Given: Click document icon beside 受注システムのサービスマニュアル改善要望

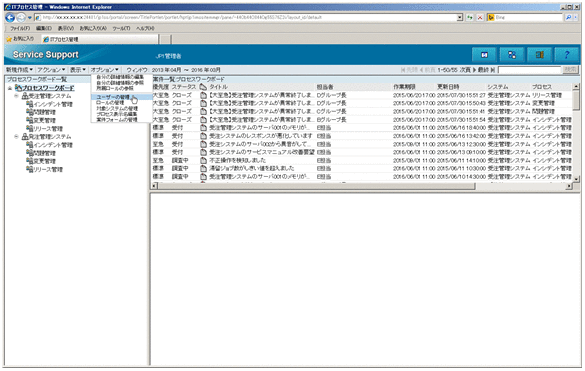Looking at the screenshot, I should pyautogui.click(x=203, y=152).
